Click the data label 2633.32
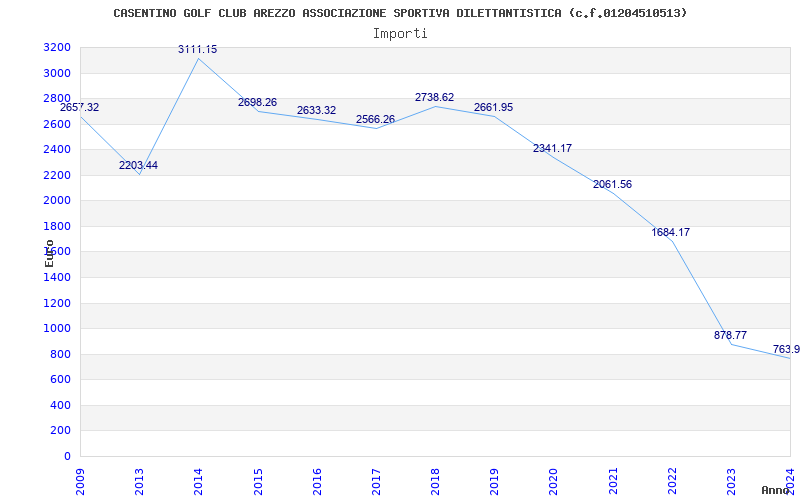The image size is (800, 500). [x=316, y=110]
